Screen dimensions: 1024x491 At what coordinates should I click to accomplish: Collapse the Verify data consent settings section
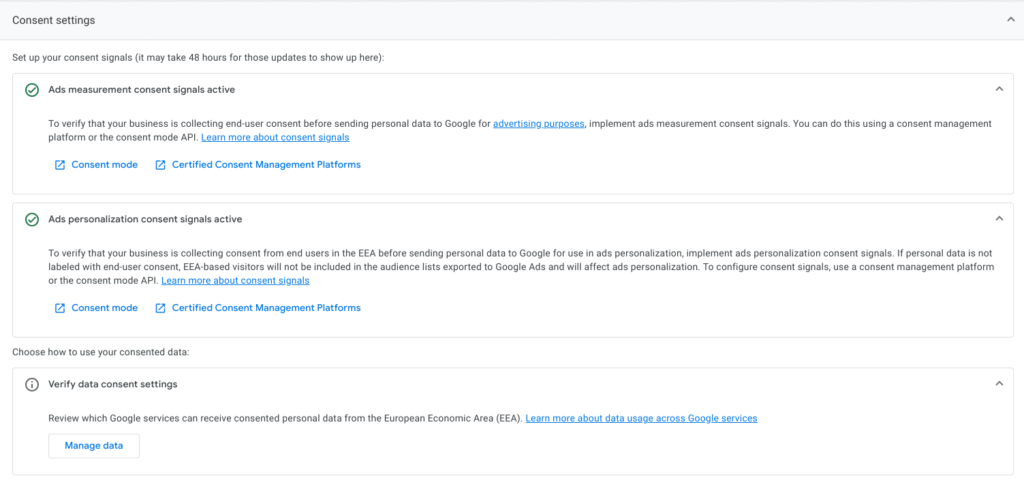click(998, 383)
